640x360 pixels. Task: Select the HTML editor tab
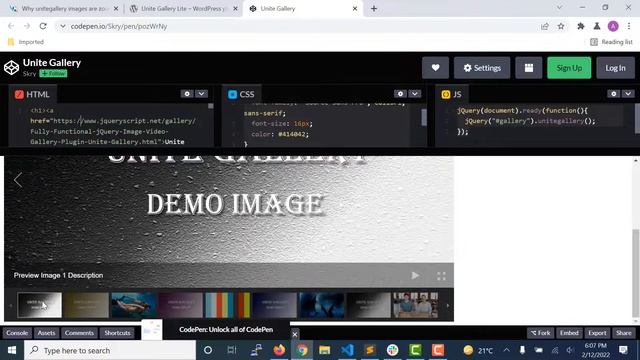(32, 94)
